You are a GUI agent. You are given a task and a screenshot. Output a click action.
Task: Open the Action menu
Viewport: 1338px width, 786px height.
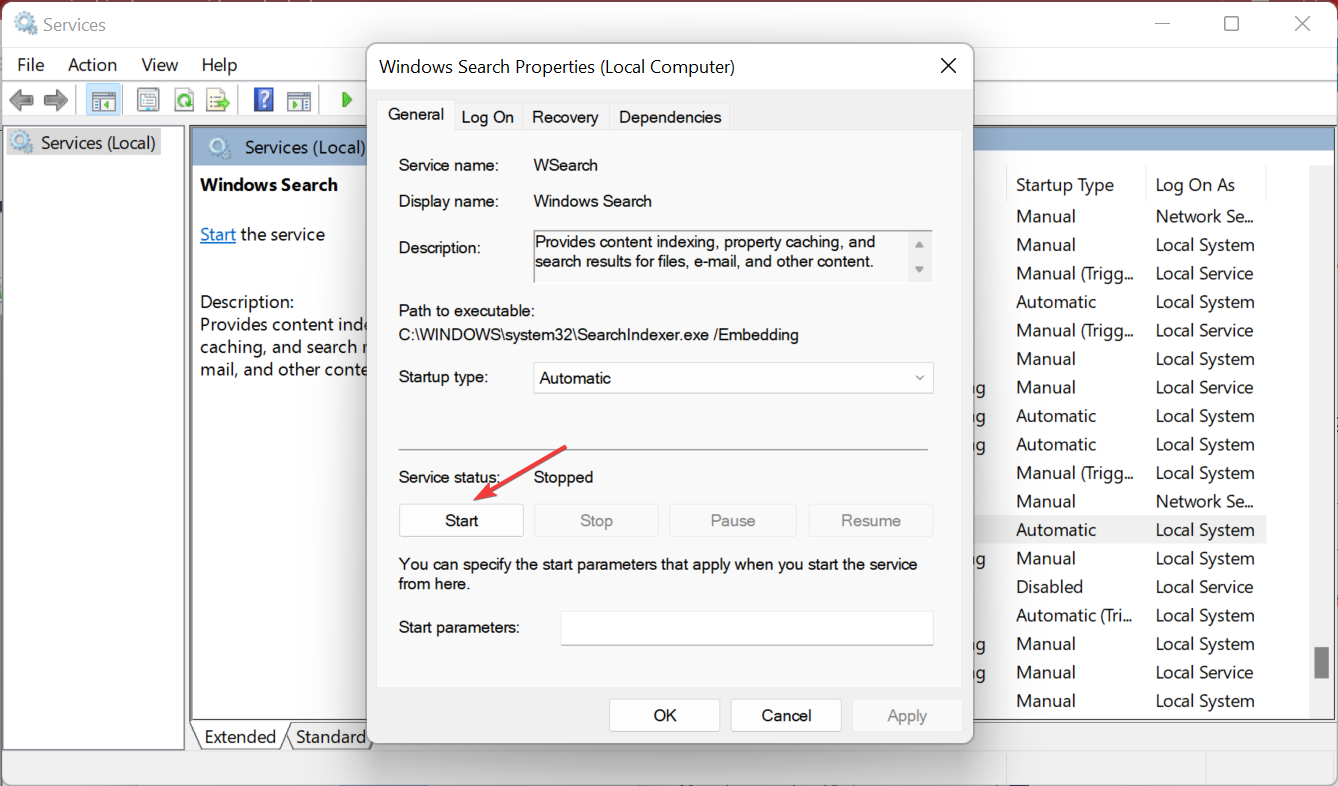pyautogui.click(x=92, y=65)
